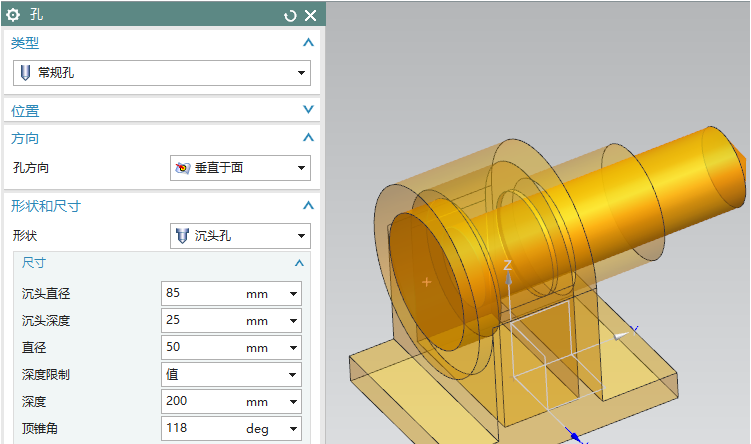The height and width of the screenshot is (444, 751).
Task: Click the 尺寸 subsection title
Action: point(34,263)
